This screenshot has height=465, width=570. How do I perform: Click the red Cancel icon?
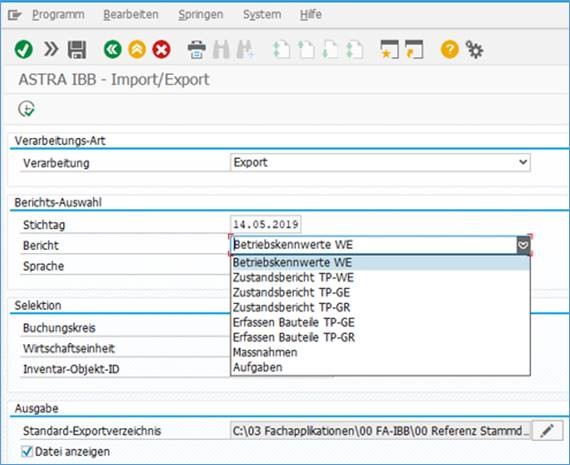161,49
